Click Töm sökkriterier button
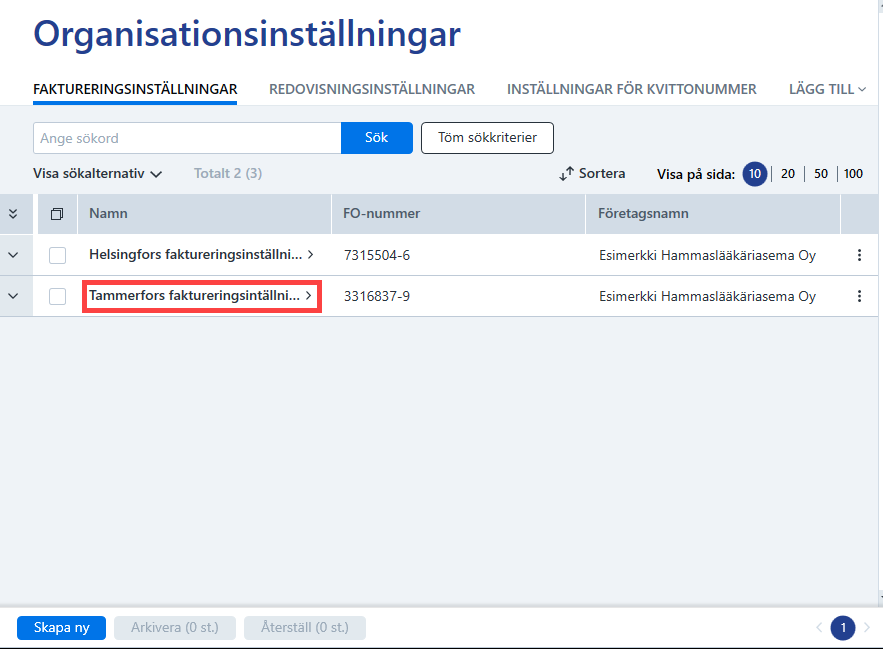This screenshot has width=883, height=652. click(x=487, y=138)
